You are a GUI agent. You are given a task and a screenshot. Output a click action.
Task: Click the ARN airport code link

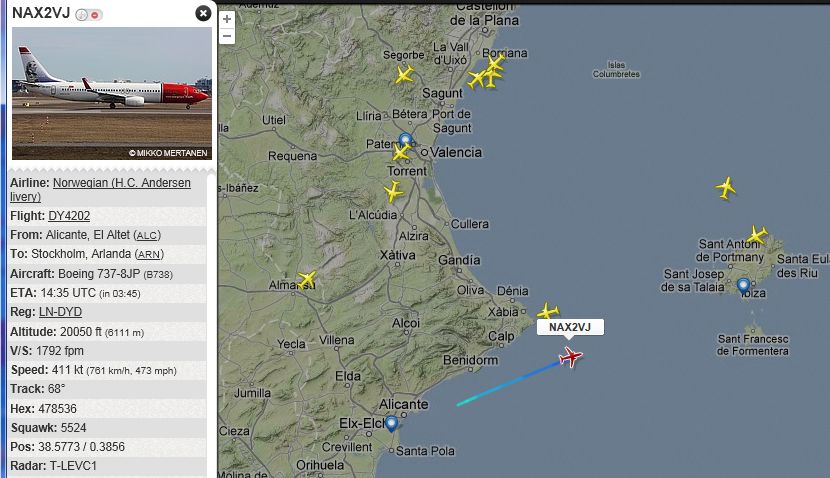(x=149, y=255)
